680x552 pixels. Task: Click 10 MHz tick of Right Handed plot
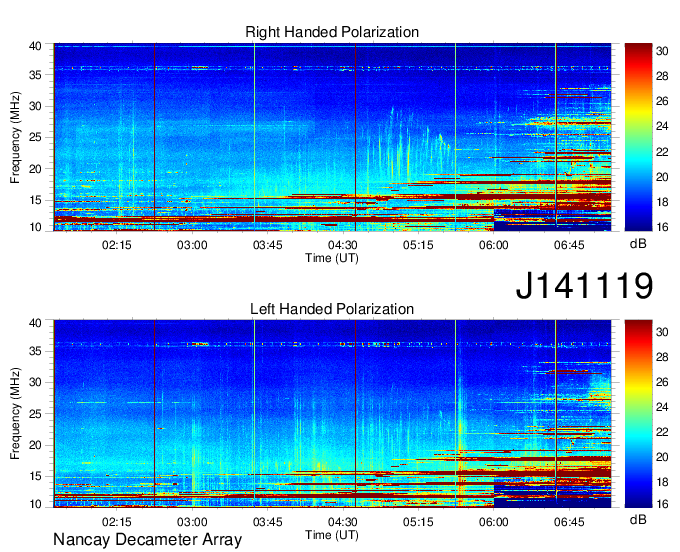[x=36, y=227]
